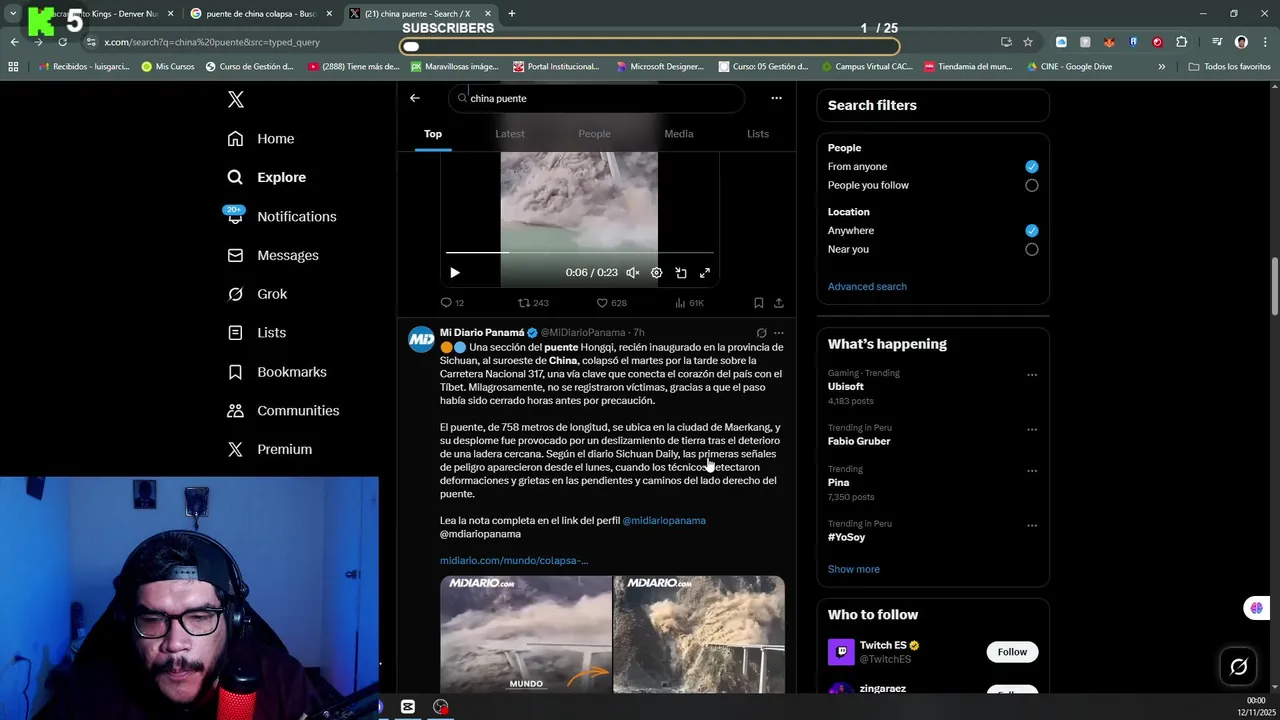1280x720 pixels.
Task: Open more options for Ubisoft trend
Action: (x=1032, y=375)
